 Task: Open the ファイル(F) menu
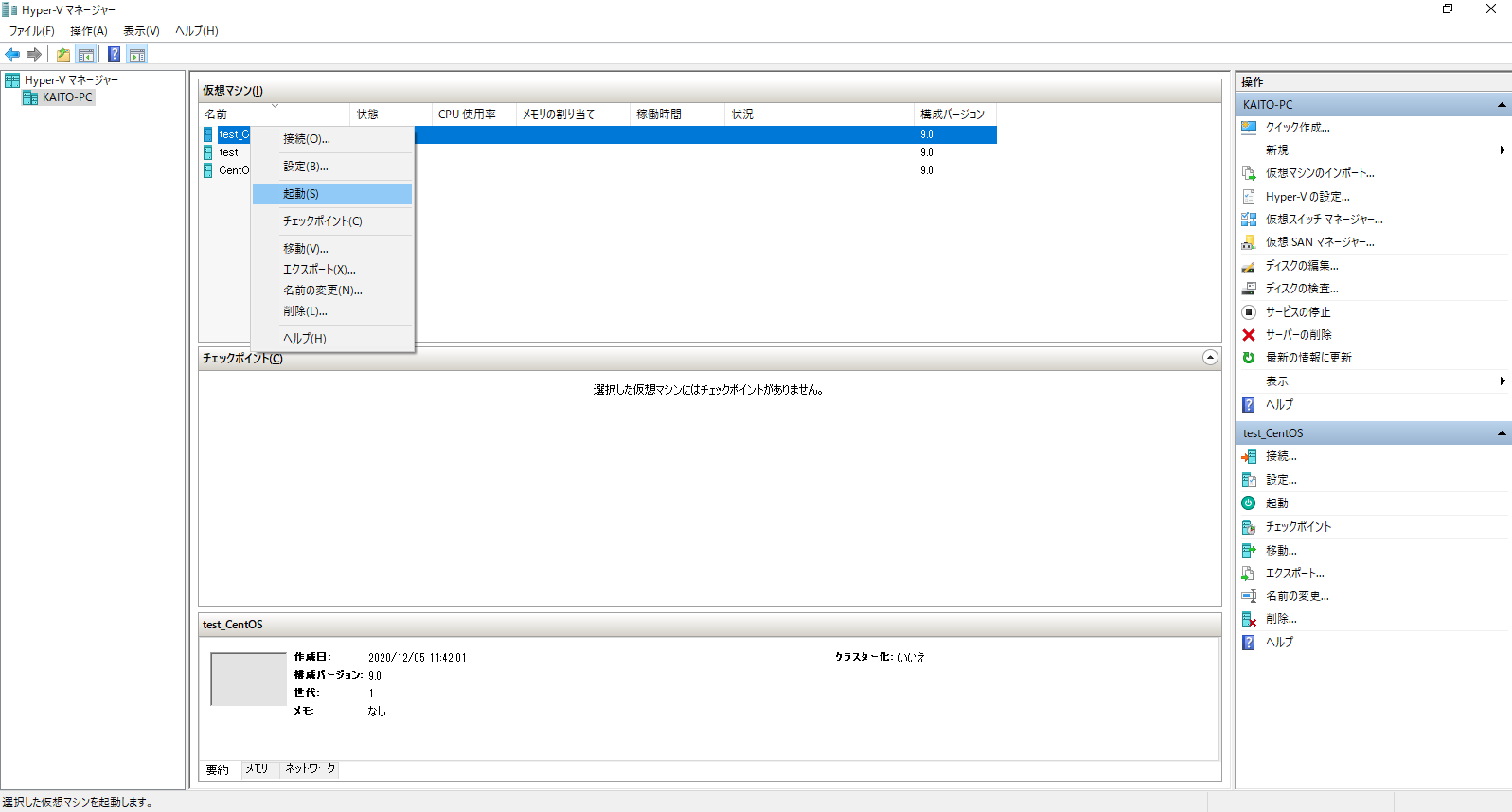pos(32,31)
